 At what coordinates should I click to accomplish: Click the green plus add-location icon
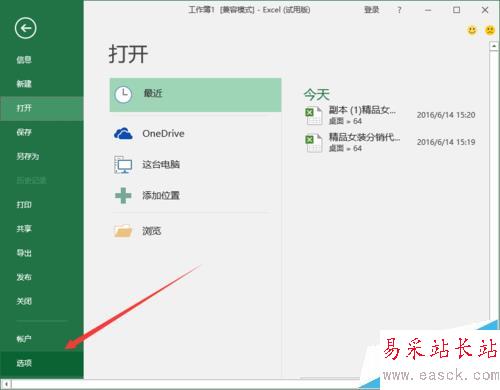tap(123, 195)
